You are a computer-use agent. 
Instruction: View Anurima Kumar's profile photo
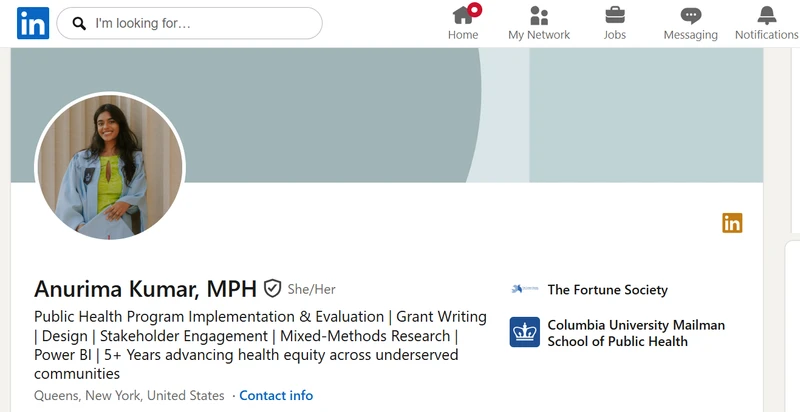point(110,167)
